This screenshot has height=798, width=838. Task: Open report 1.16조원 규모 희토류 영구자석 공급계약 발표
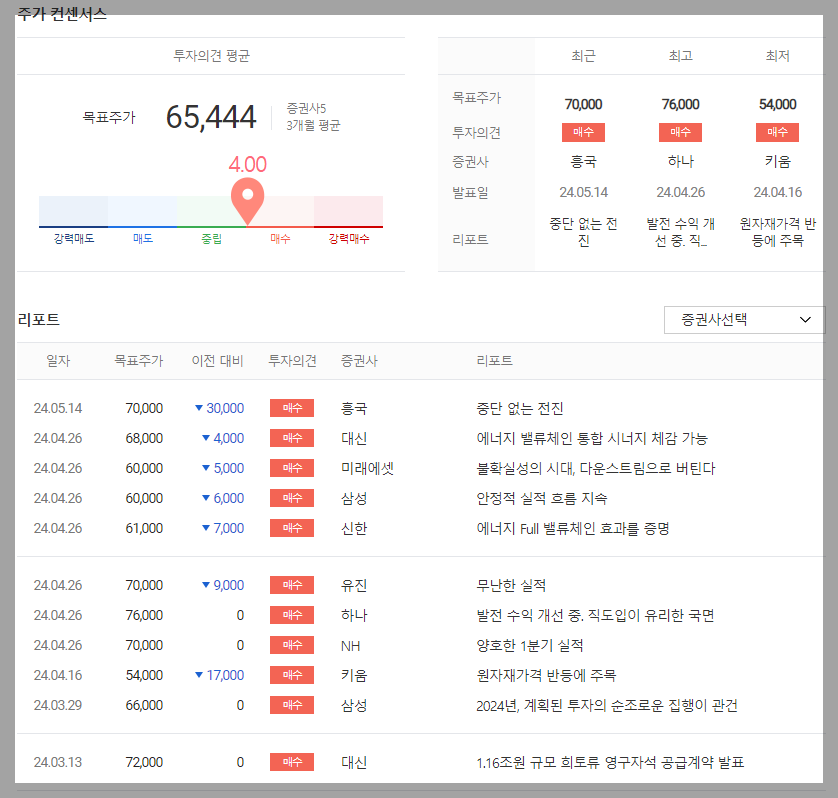click(x=610, y=762)
